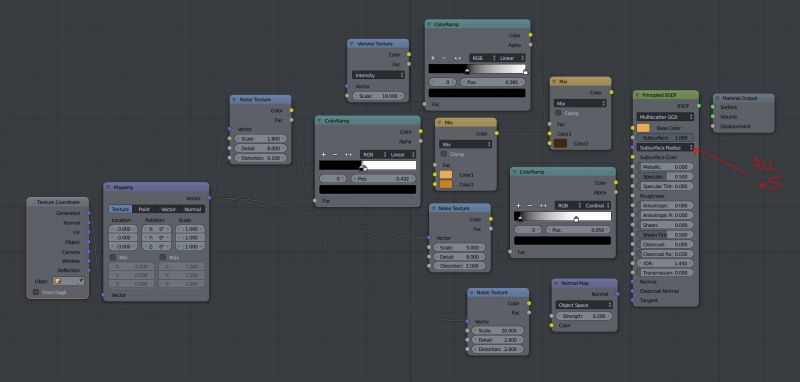Click the Scale 1.800 field in Noise Texture
The image size is (800, 382).
pyautogui.click(x=260, y=139)
